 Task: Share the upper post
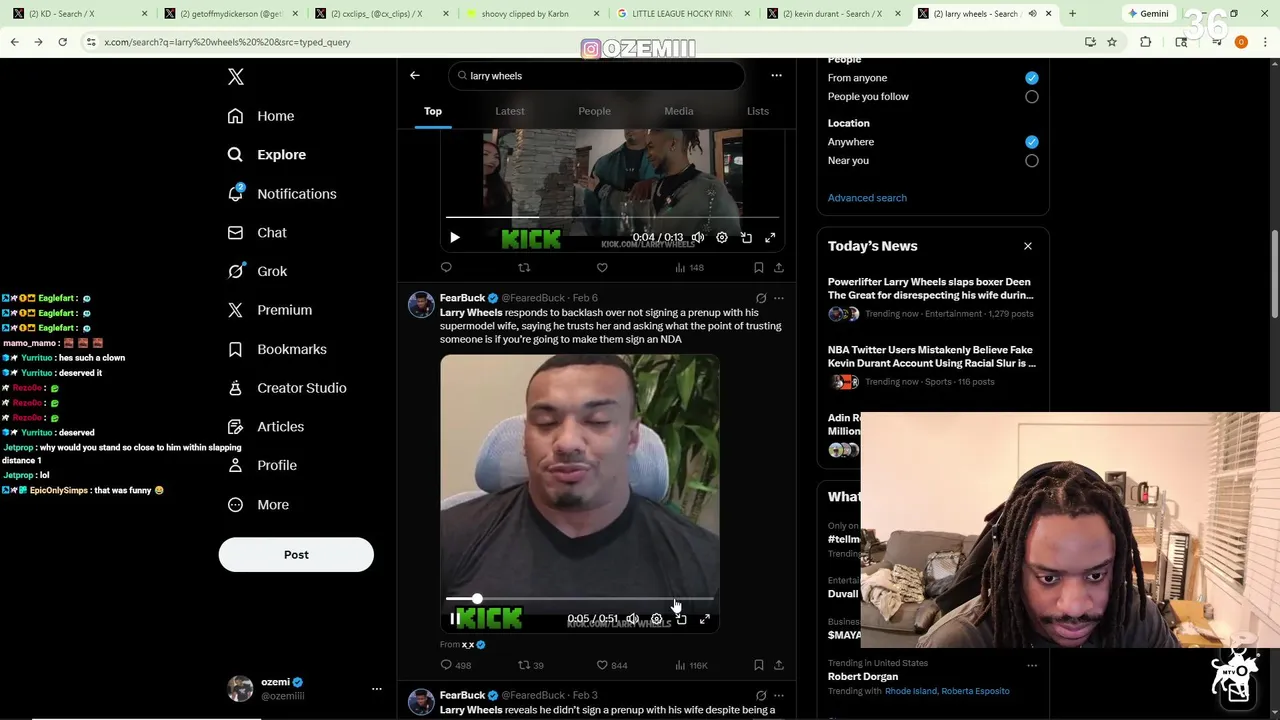(x=779, y=267)
